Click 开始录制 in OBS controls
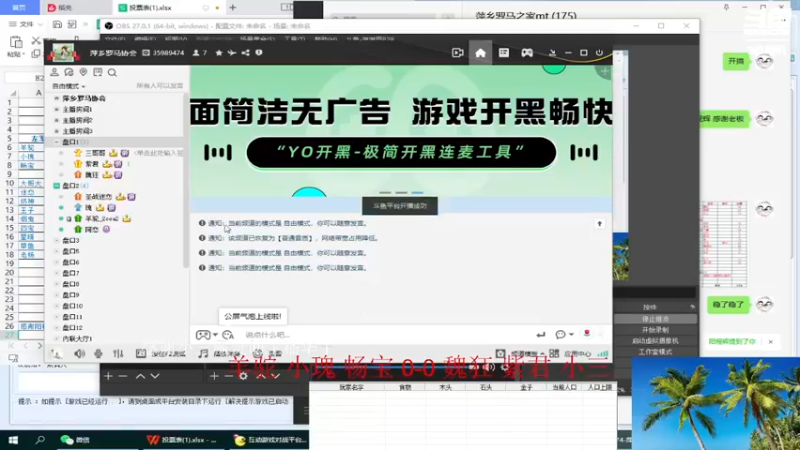Screen dimensions: 800x450 655,330
